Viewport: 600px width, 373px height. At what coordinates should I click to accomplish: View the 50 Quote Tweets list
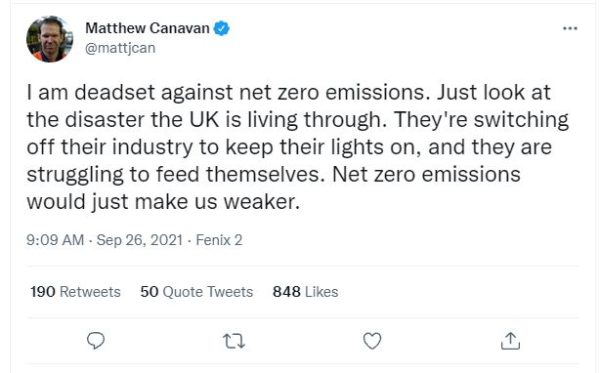[197, 292]
